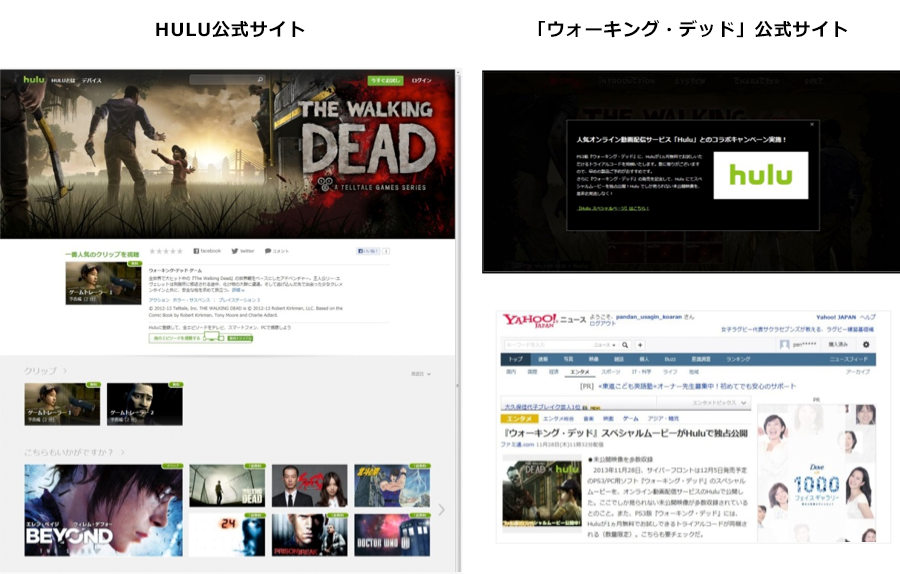Open the Fist of the North Star thumbnail
Image resolution: width=900 pixels, height=574 pixels.
pyautogui.click(x=392, y=486)
